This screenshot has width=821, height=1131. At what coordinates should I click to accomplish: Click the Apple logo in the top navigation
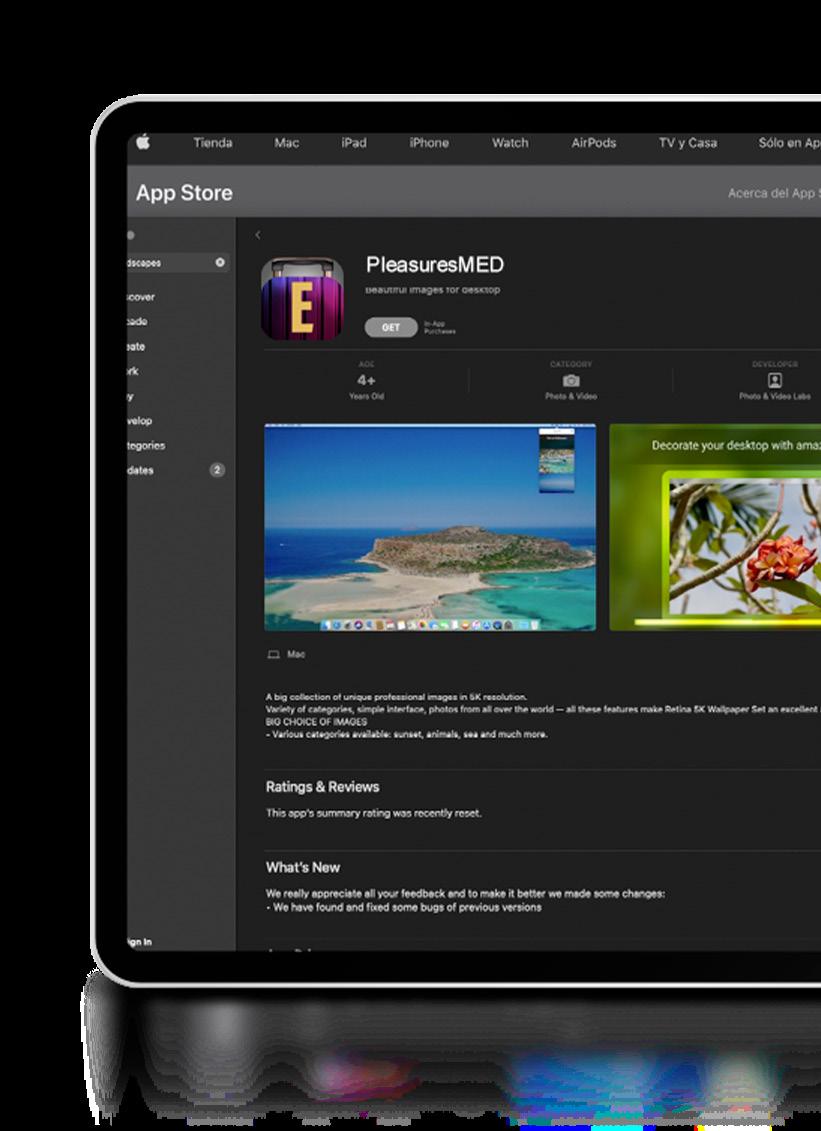143,142
